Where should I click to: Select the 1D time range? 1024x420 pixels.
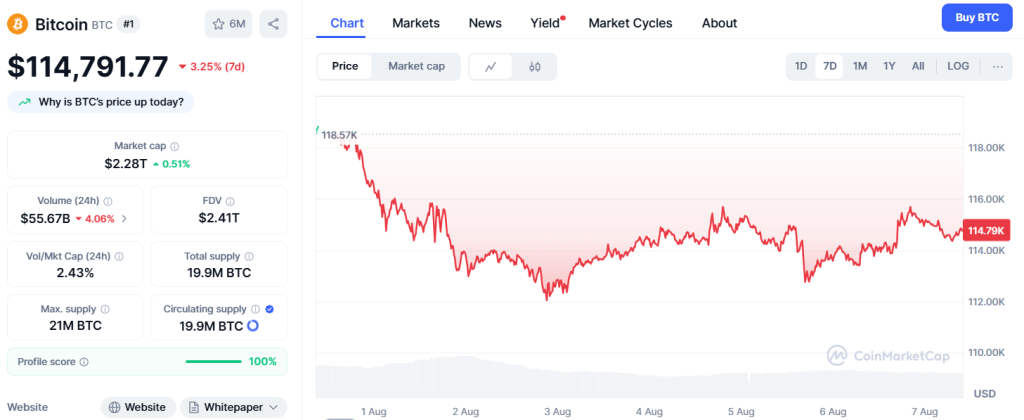(x=801, y=67)
